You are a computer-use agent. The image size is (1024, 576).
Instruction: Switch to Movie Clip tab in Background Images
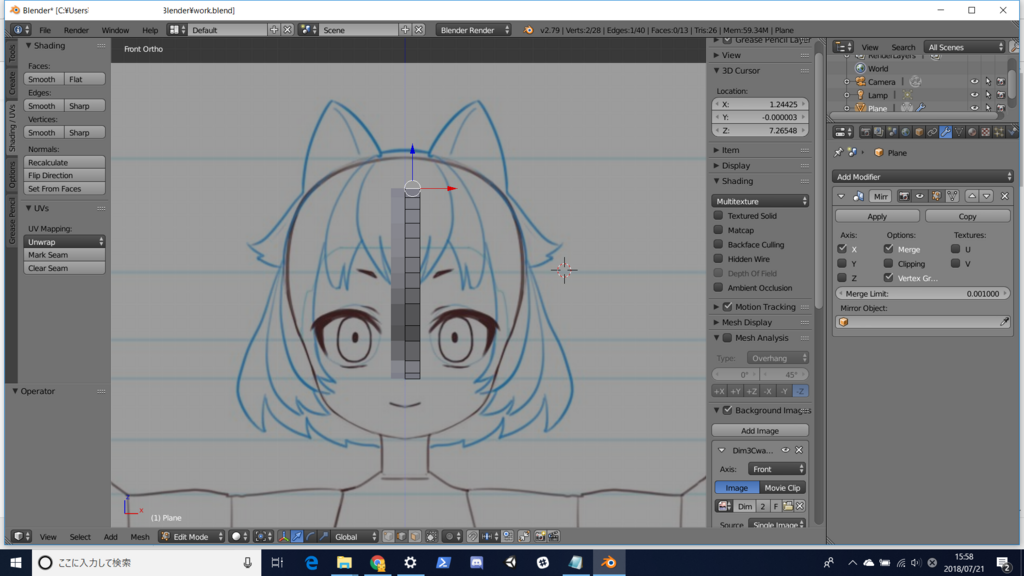[x=782, y=487]
